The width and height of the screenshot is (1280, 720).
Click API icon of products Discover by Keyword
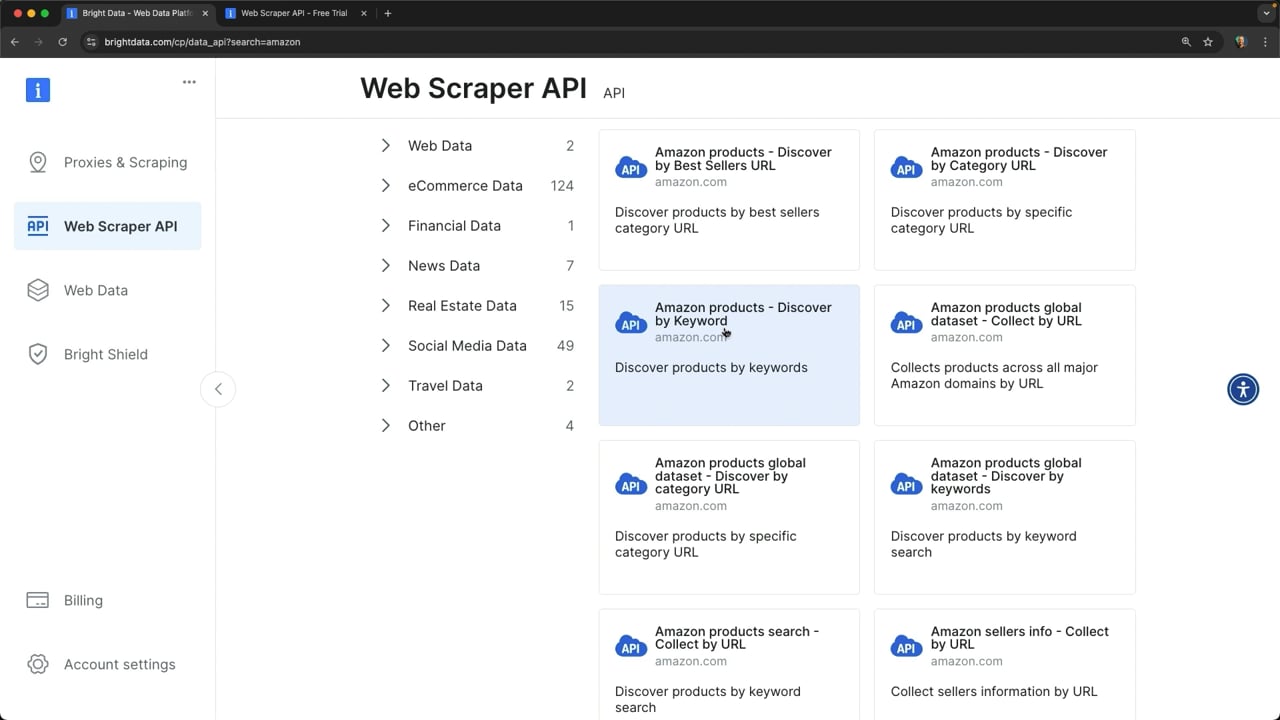click(631, 322)
